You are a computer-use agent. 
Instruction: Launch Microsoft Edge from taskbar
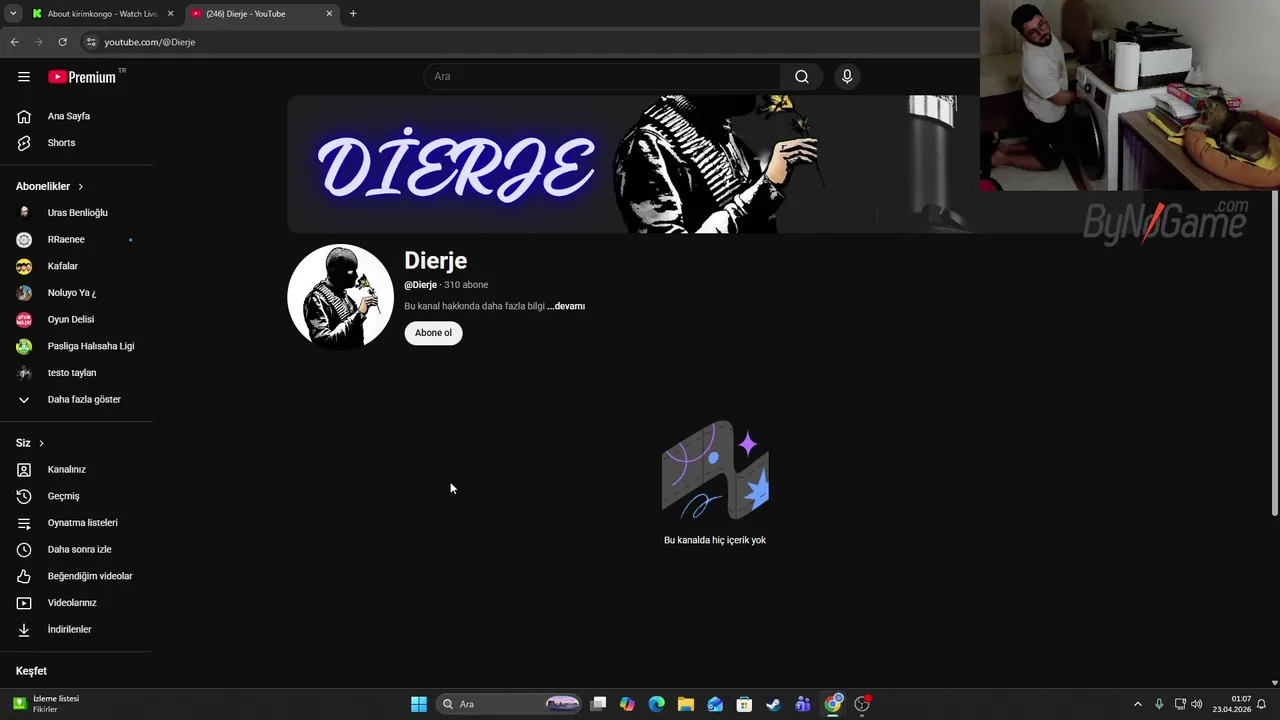[x=656, y=704]
